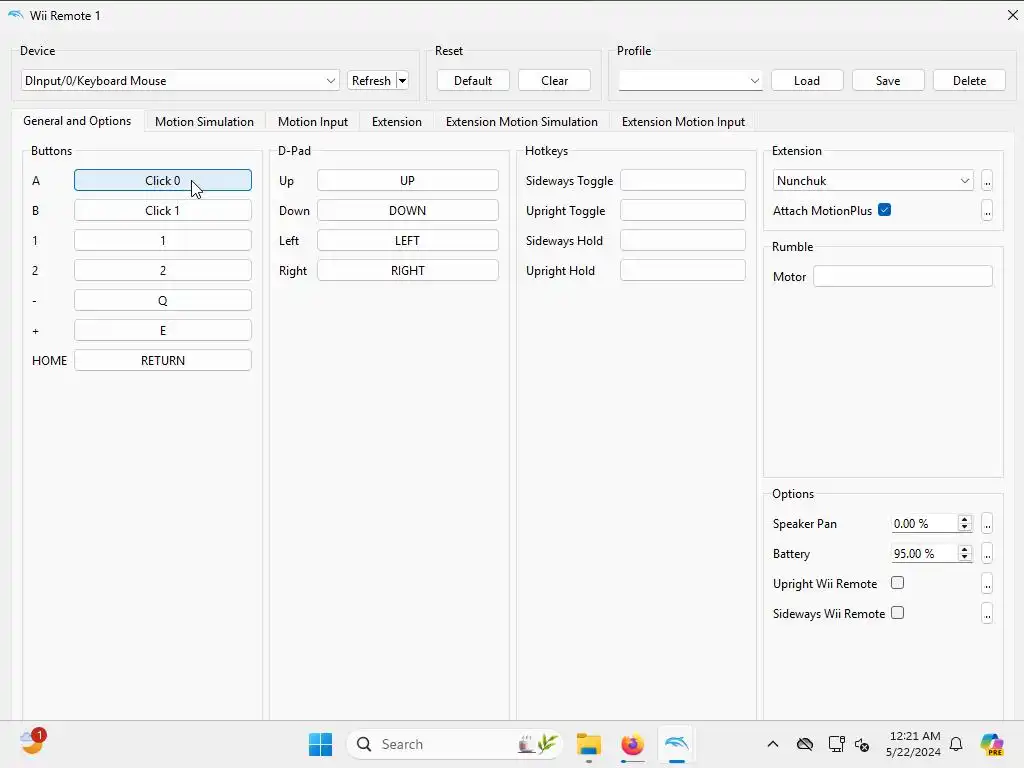Image resolution: width=1024 pixels, height=768 pixels.
Task: Open advanced settings for Battery
Action: coord(987,553)
